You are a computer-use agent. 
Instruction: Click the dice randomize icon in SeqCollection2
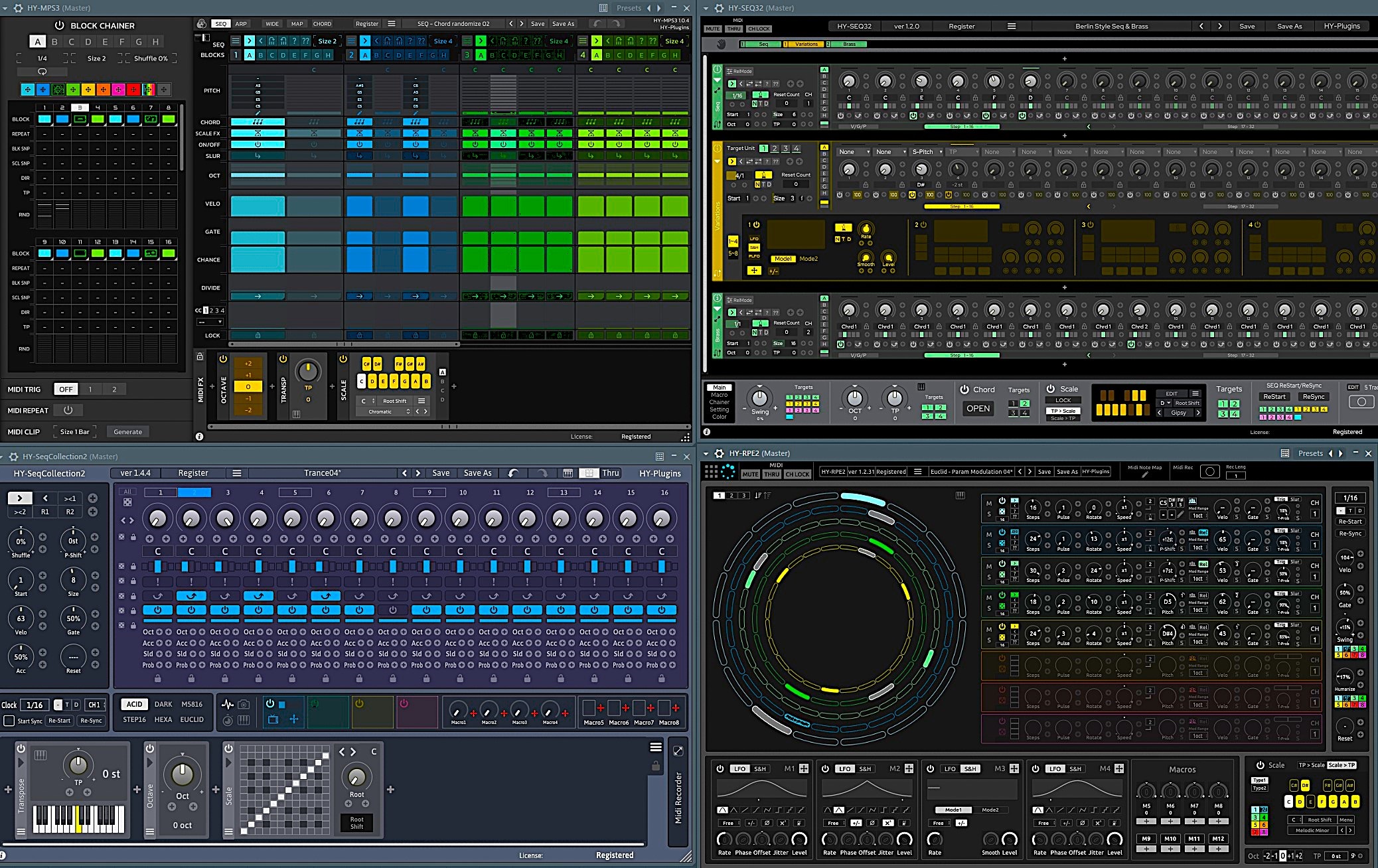coord(127,502)
